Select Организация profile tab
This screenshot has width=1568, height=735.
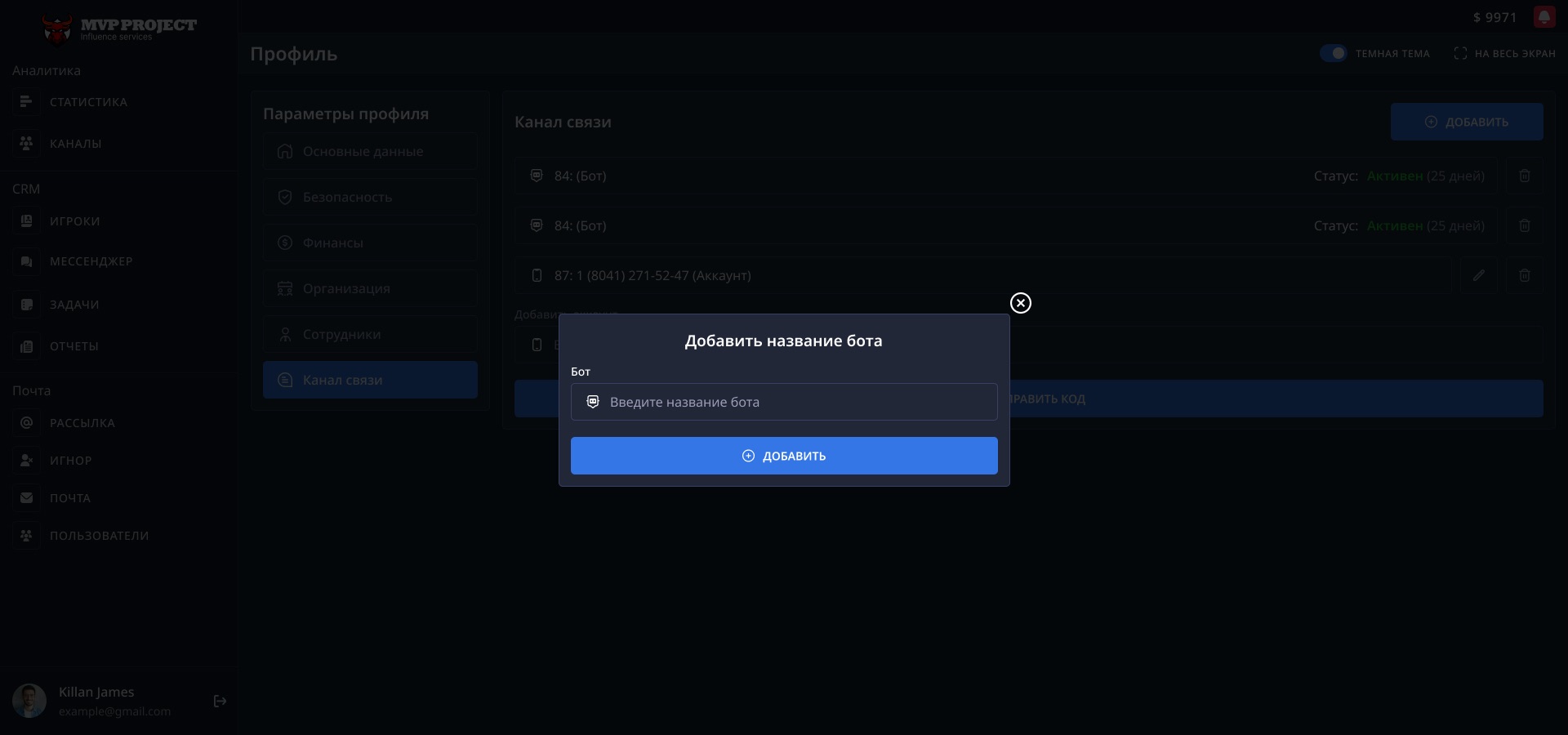pyautogui.click(x=370, y=288)
